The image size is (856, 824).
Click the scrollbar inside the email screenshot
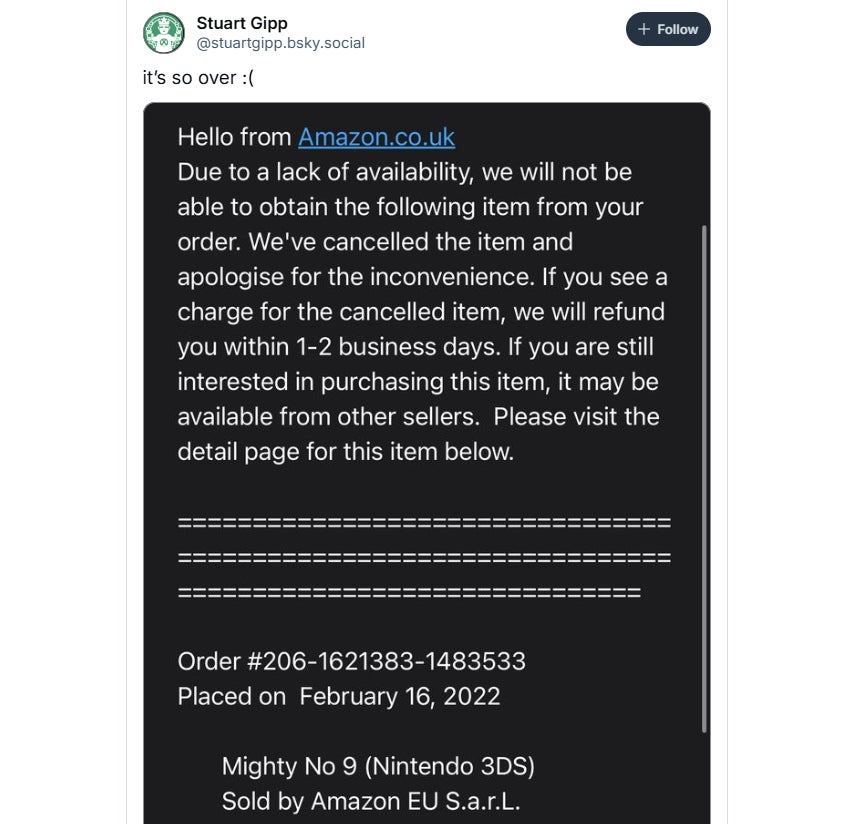click(x=705, y=480)
